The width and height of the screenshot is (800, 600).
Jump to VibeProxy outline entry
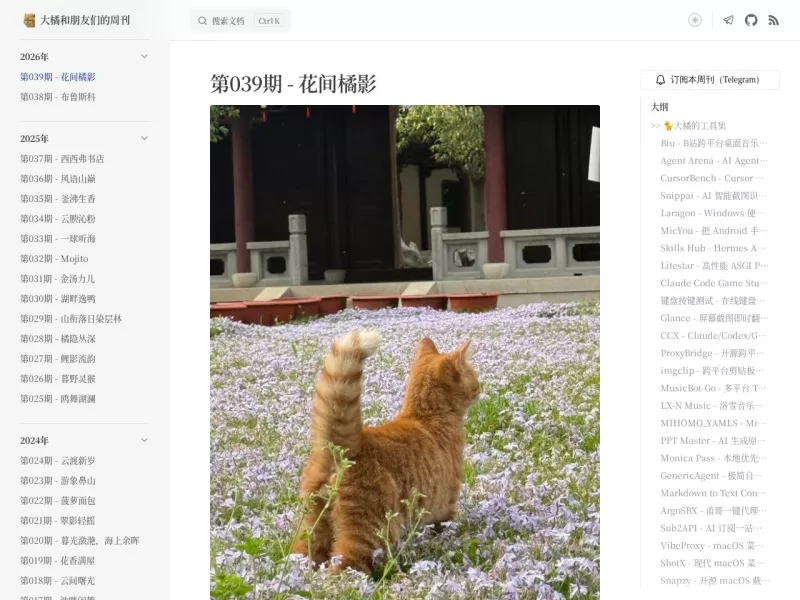(x=712, y=545)
